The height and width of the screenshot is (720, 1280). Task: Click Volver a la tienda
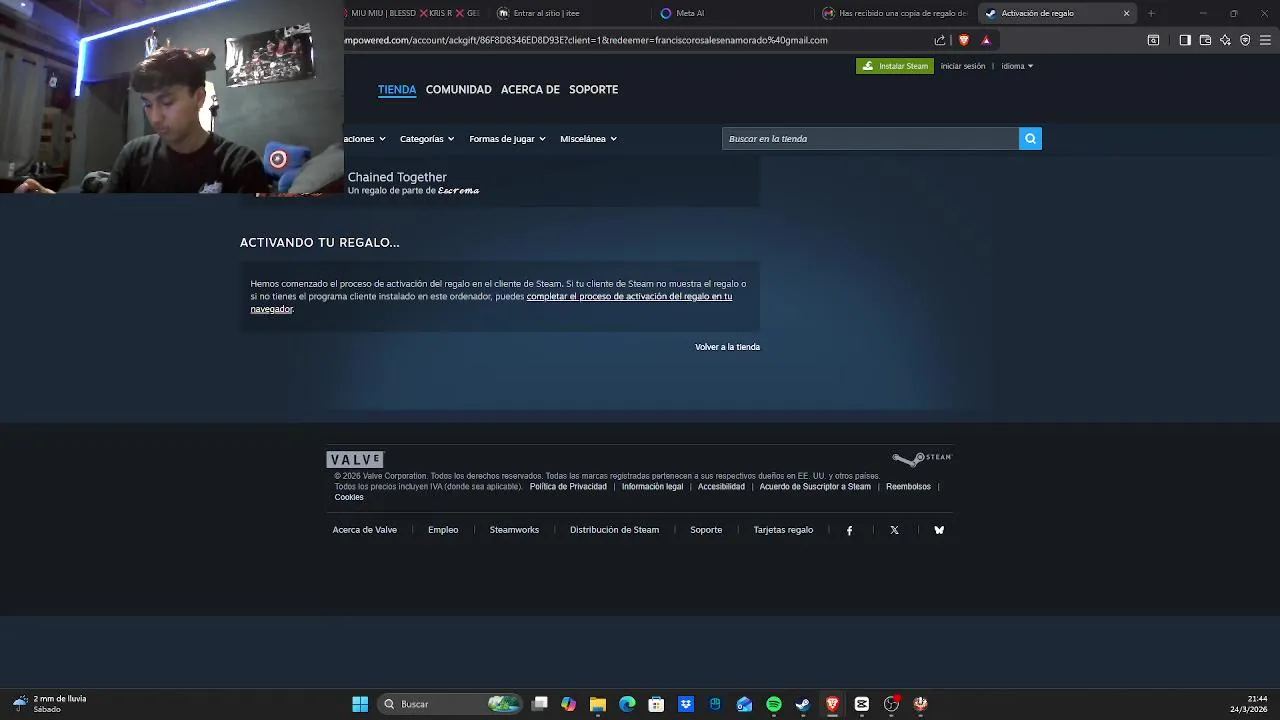click(x=727, y=347)
